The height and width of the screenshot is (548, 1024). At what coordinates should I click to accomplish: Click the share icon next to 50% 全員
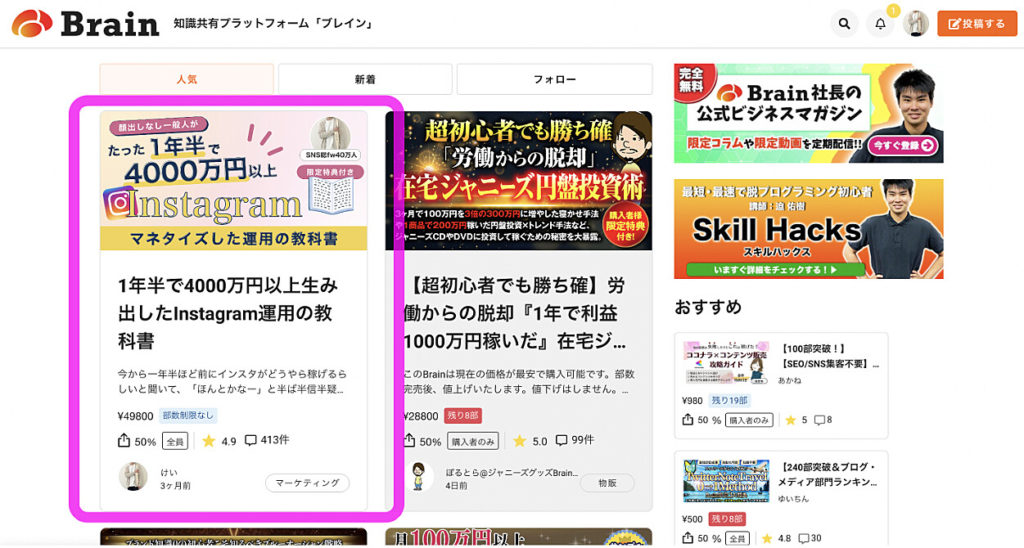(x=123, y=441)
